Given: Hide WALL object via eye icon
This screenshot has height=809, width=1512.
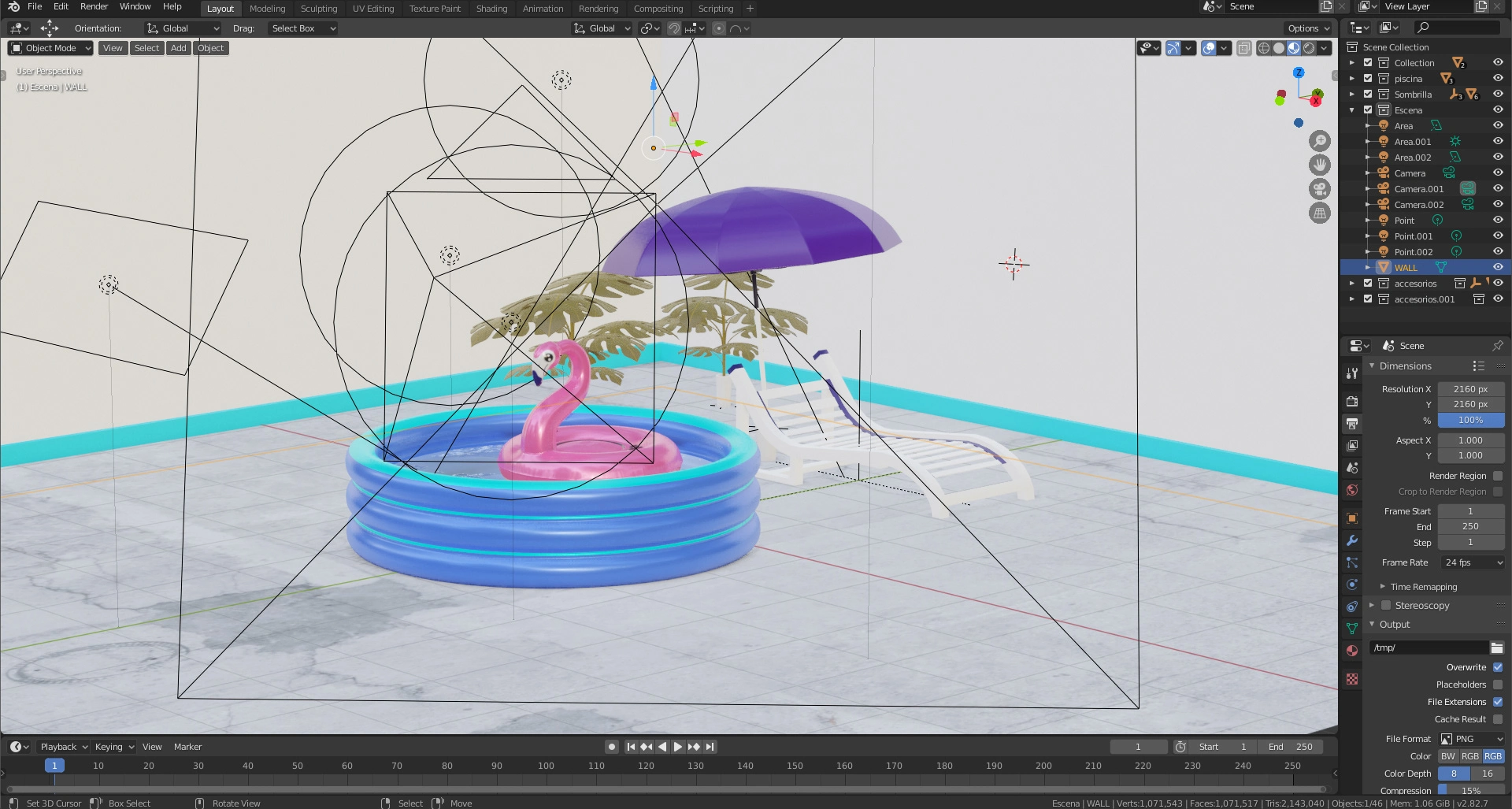Looking at the screenshot, I should click(x=1498, y=267).
